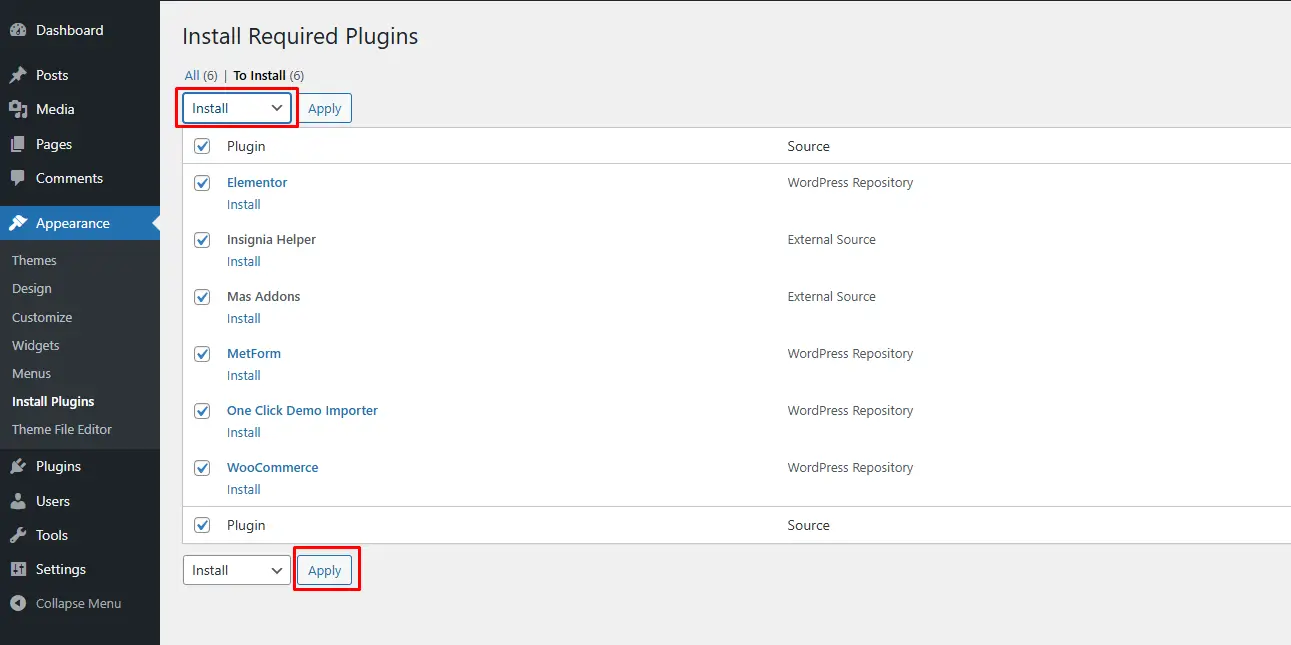
Task: Click the Media icon in sidebar
Action: tap(18, 109)
